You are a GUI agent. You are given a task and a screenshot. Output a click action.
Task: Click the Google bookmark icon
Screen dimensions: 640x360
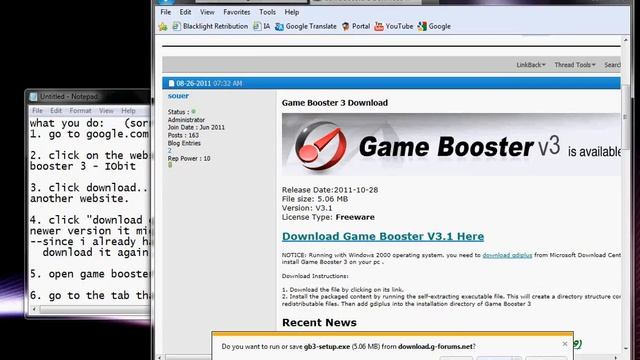pyautogui.click(x=422, y=27)
